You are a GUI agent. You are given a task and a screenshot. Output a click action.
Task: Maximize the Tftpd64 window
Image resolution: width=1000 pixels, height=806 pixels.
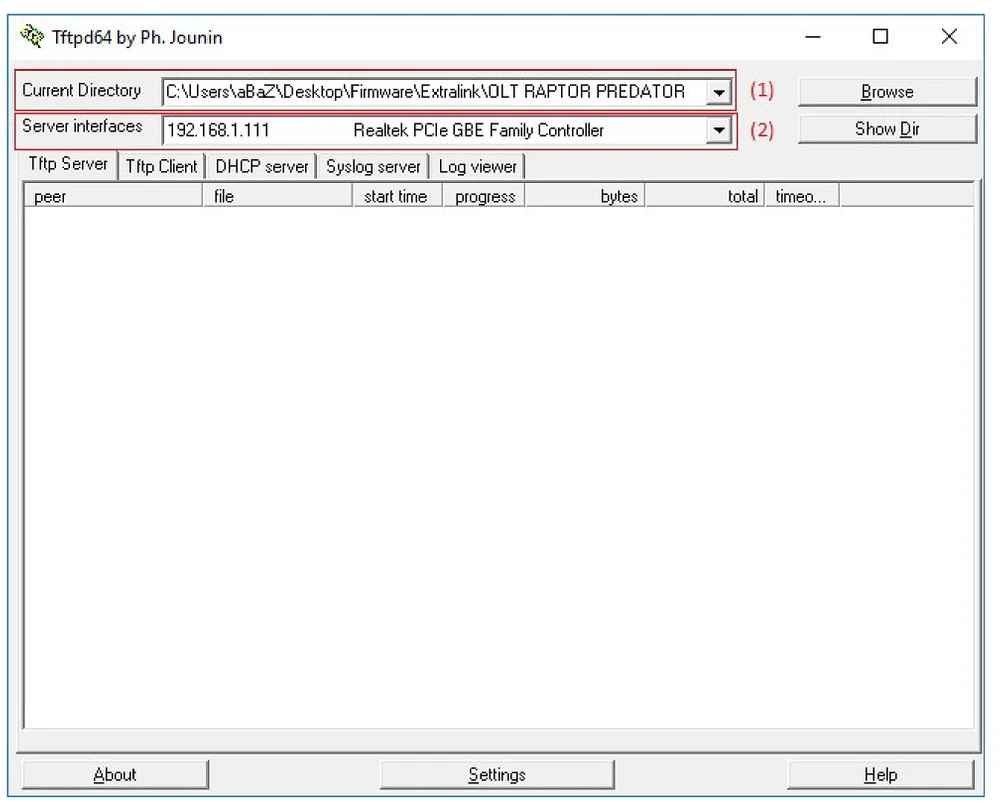pos(880,38)
